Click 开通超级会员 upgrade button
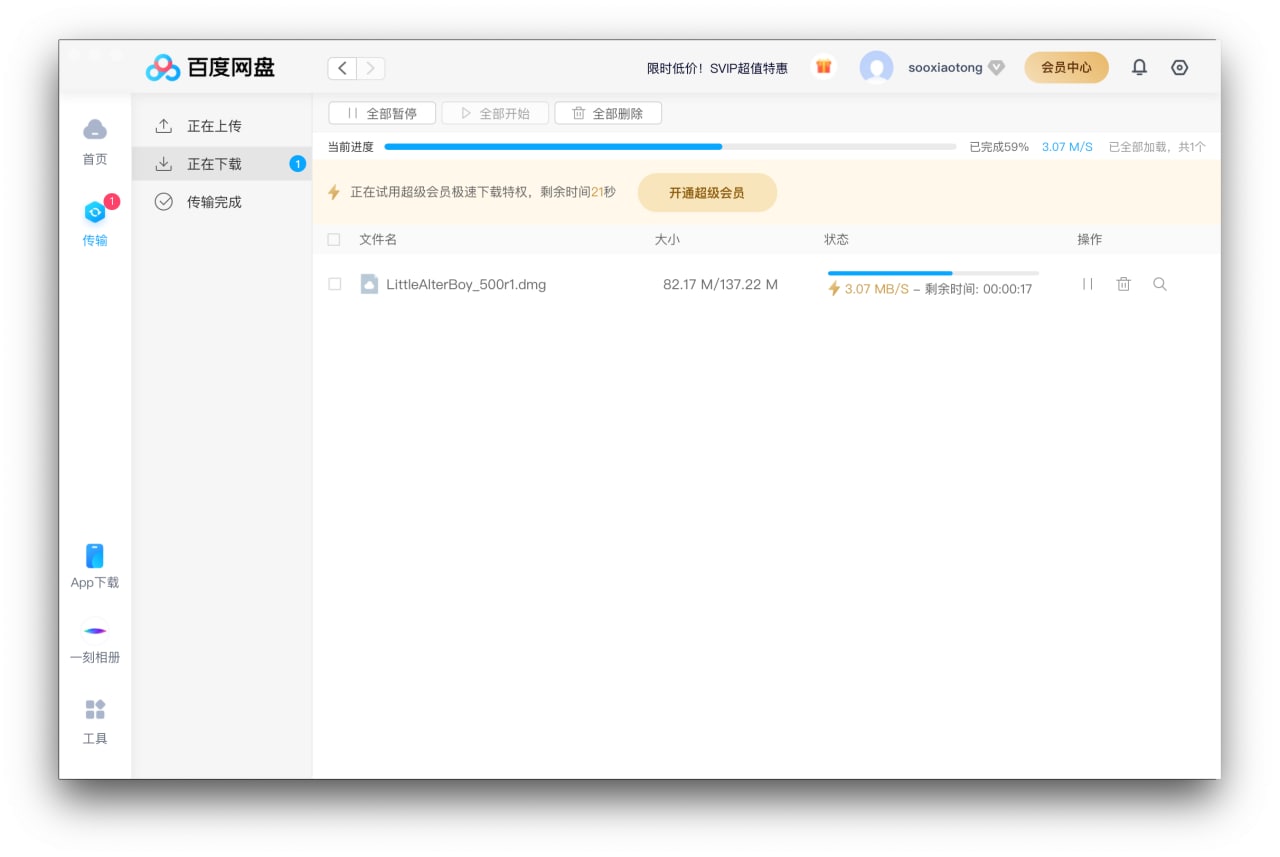This screenshot has height=857, width=1280. [707, 192]
